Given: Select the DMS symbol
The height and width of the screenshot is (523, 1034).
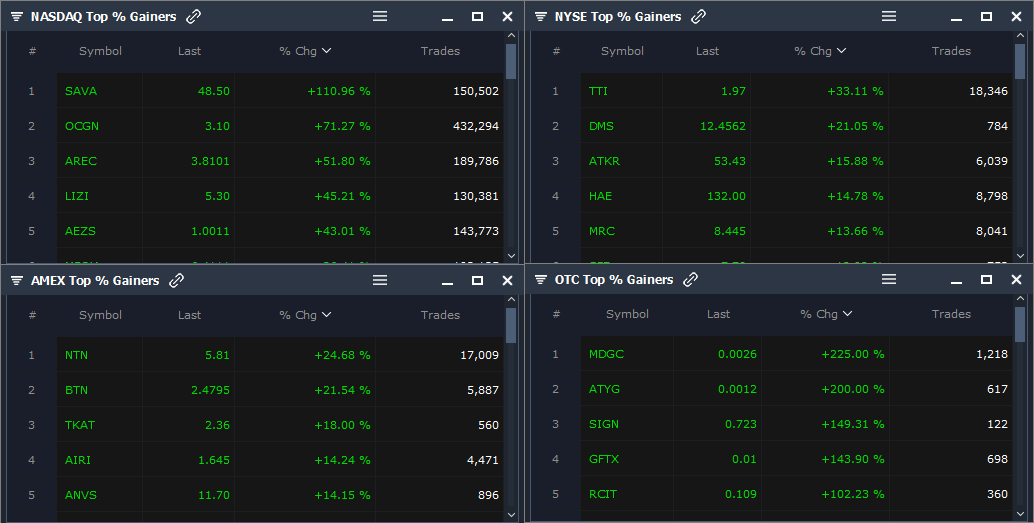Looking at the screenshot, I should (601, 126).
